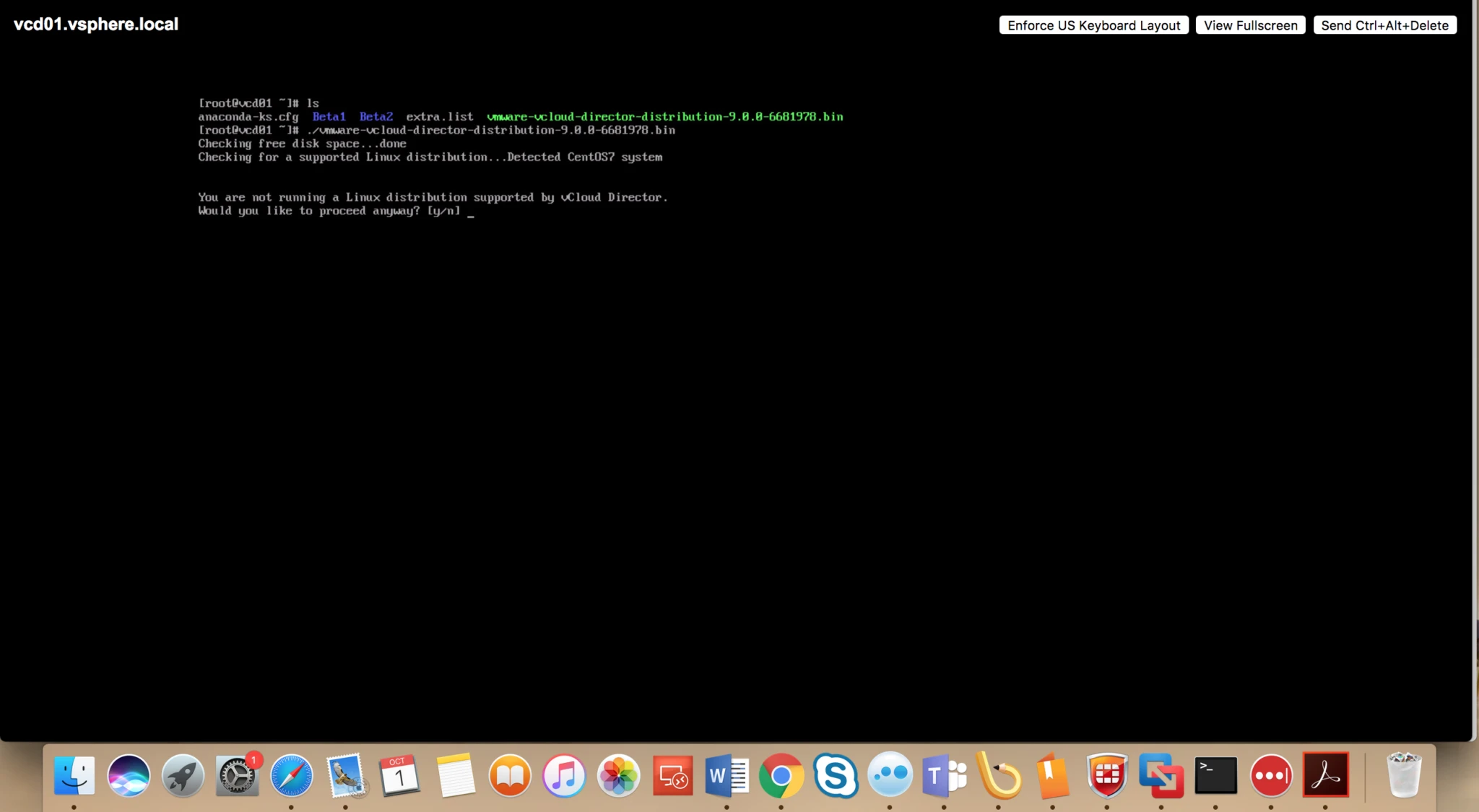Open Terminal icon in dock

1216,776
